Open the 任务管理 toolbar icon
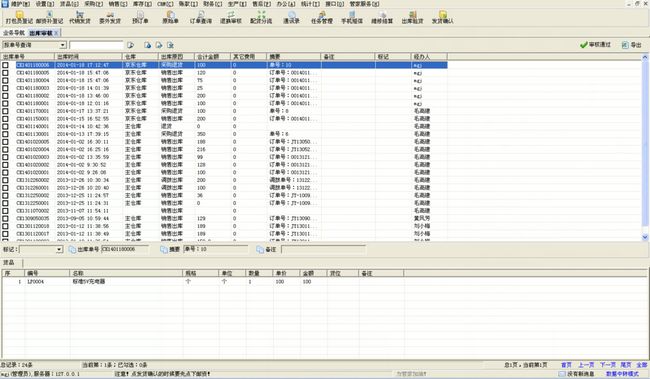The image size is (650, 379). (322, 17)
